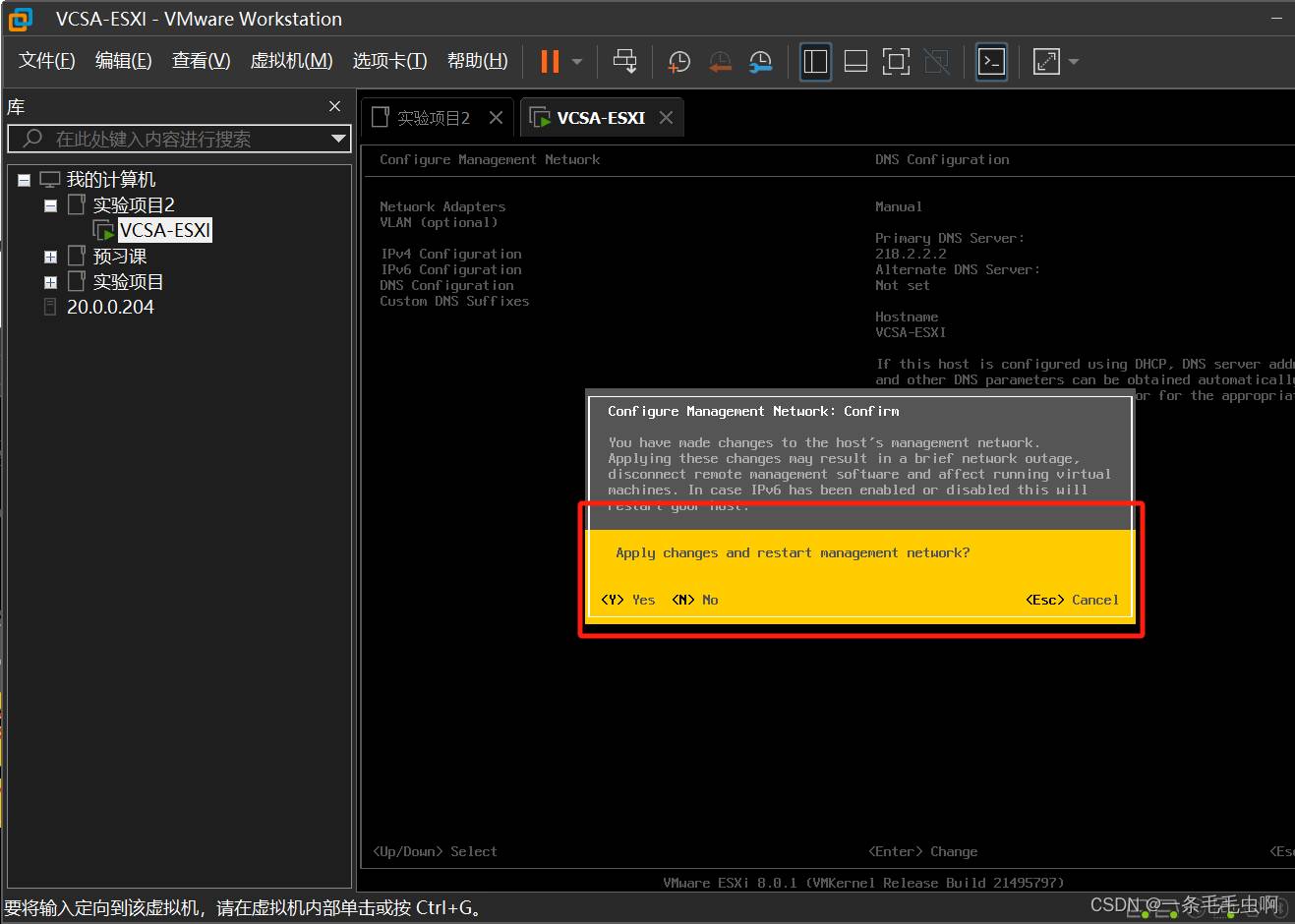Open the 虚拟机(M) menu

291,61
